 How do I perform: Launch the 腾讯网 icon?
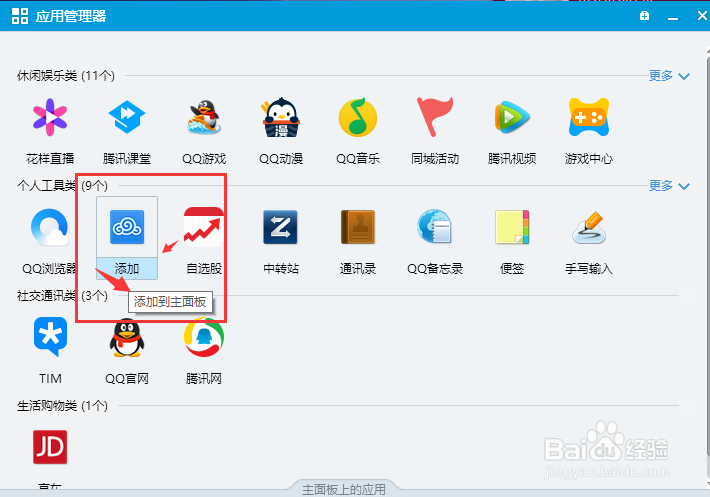204,337
